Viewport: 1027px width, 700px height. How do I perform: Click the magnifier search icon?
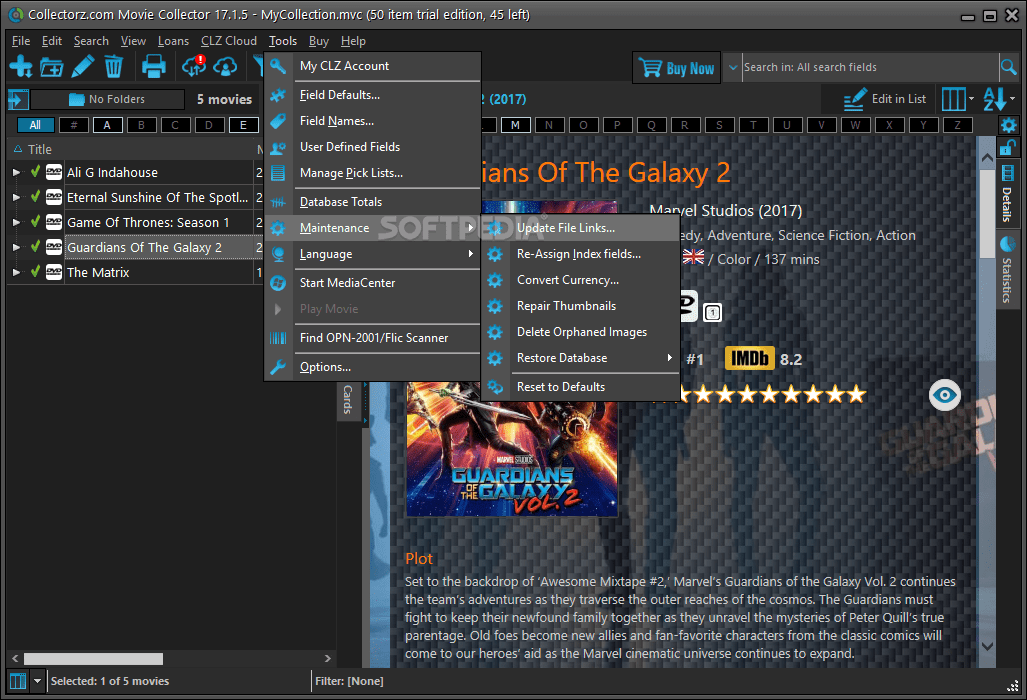1009,67
